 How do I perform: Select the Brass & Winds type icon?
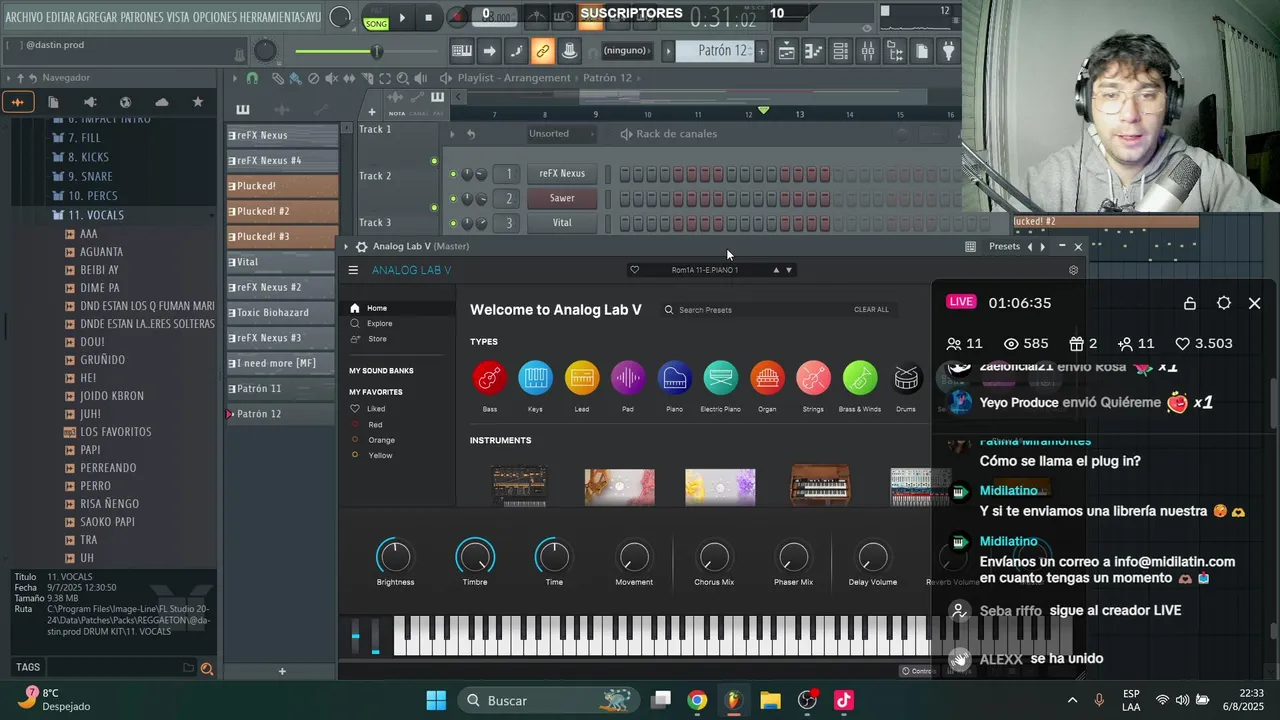860,378
